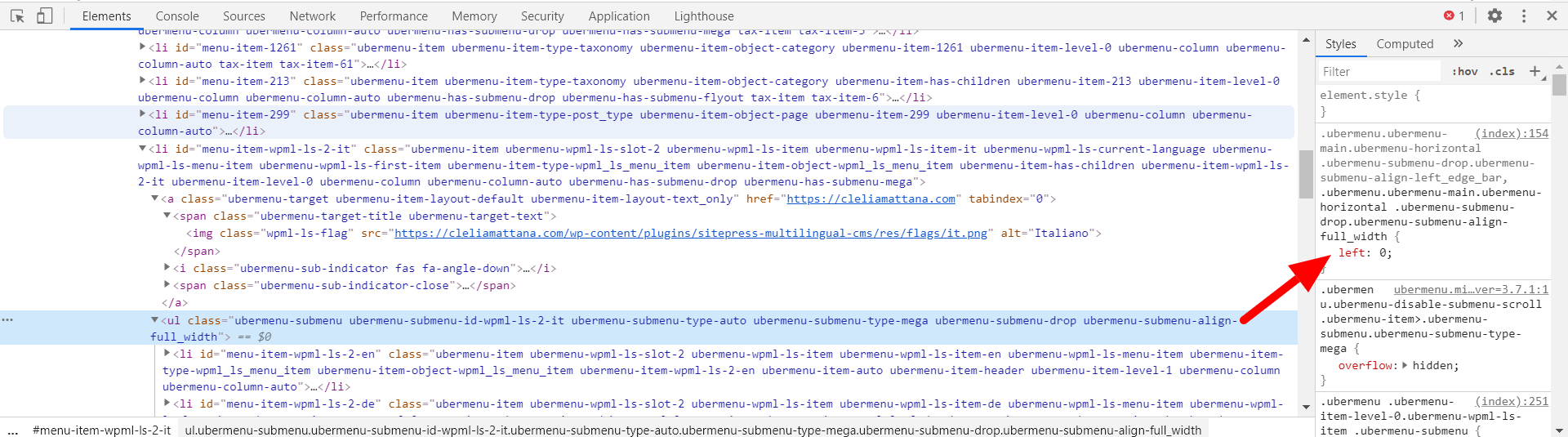Collapse the selected ul ubermenu-submenu node
The image size is (1568, 437).
[155, 320]
